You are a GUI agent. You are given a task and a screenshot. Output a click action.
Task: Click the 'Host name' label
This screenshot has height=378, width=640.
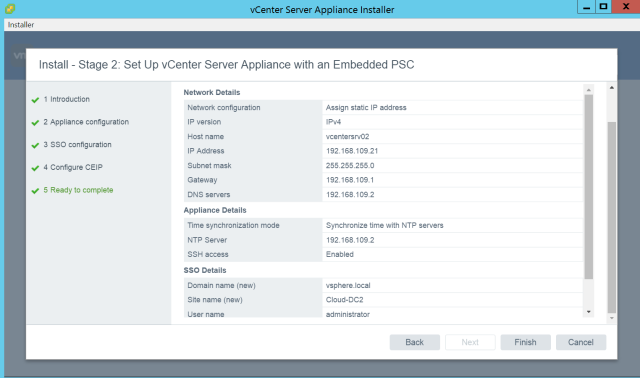click(206, 137)
